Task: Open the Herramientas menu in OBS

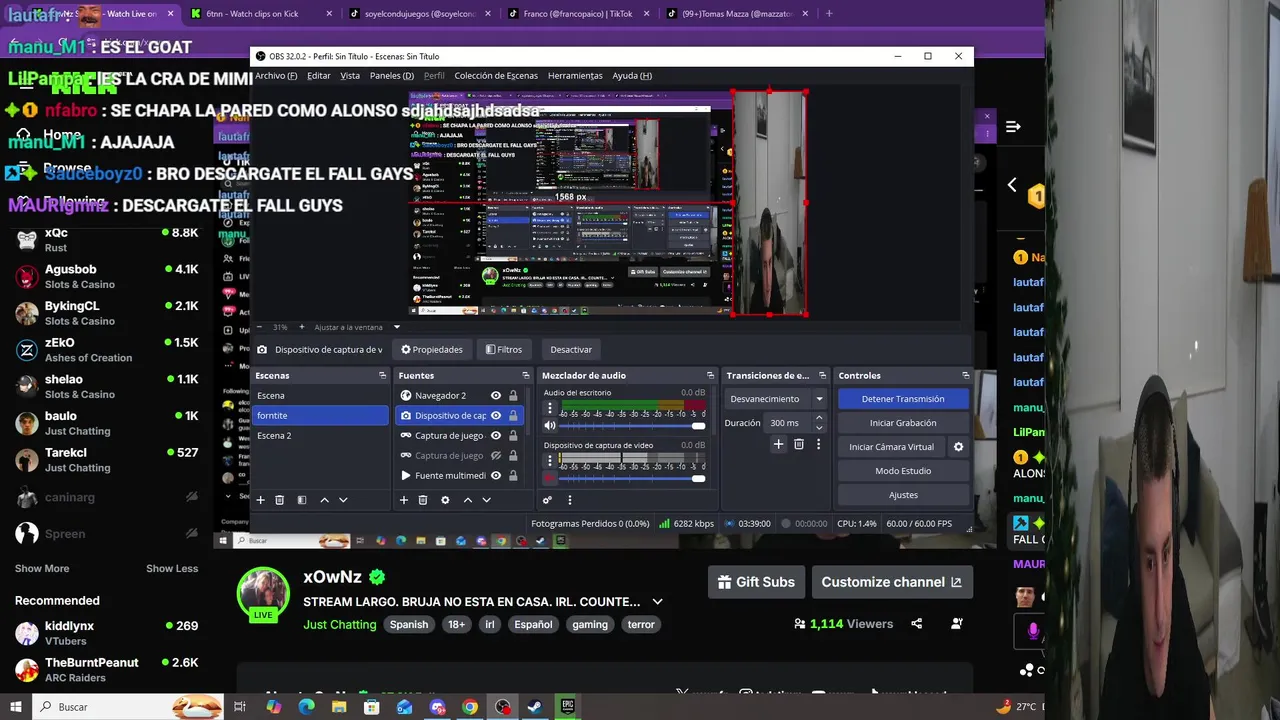Action: tap(575, 75)
